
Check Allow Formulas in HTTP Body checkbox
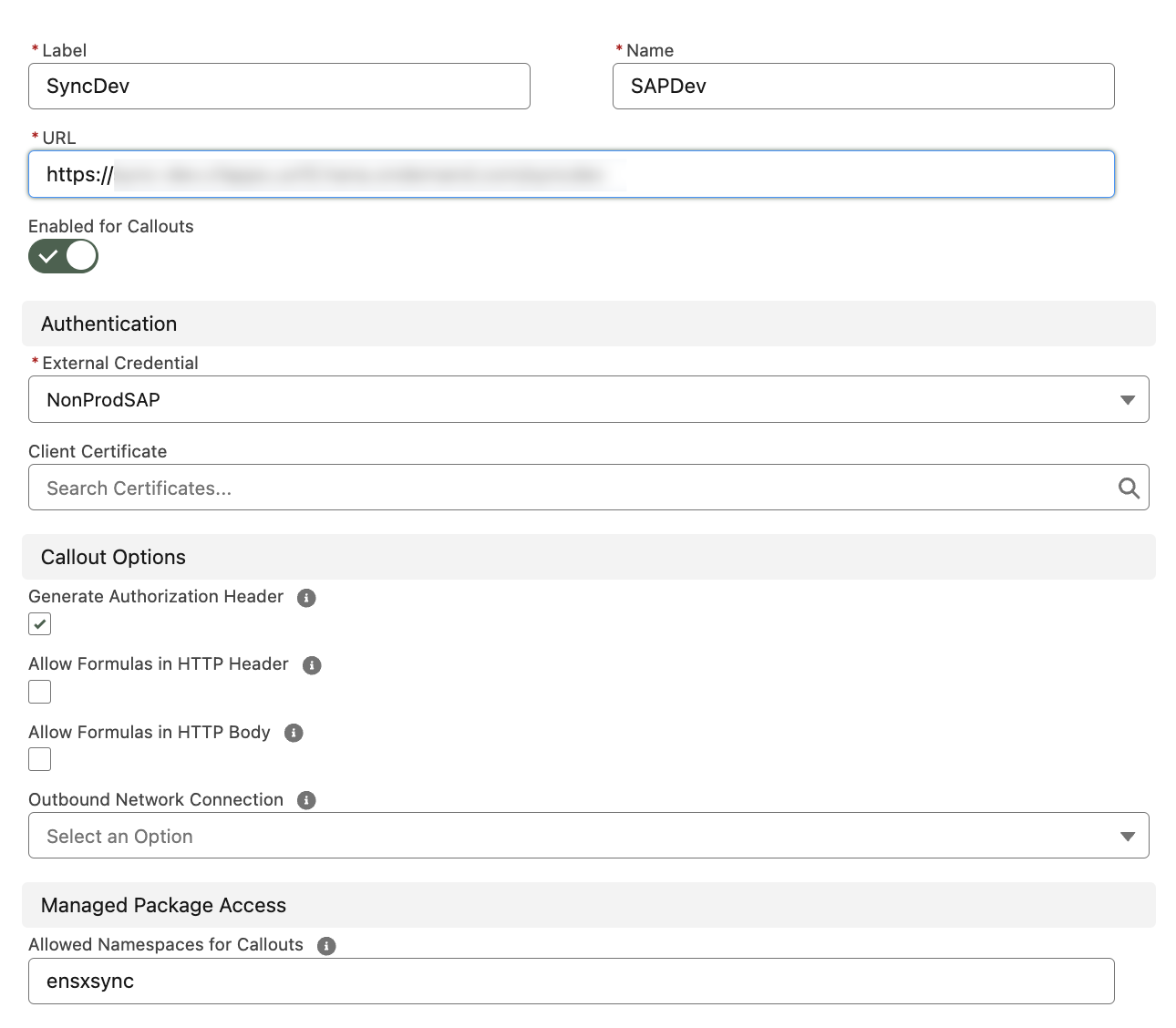40,759
